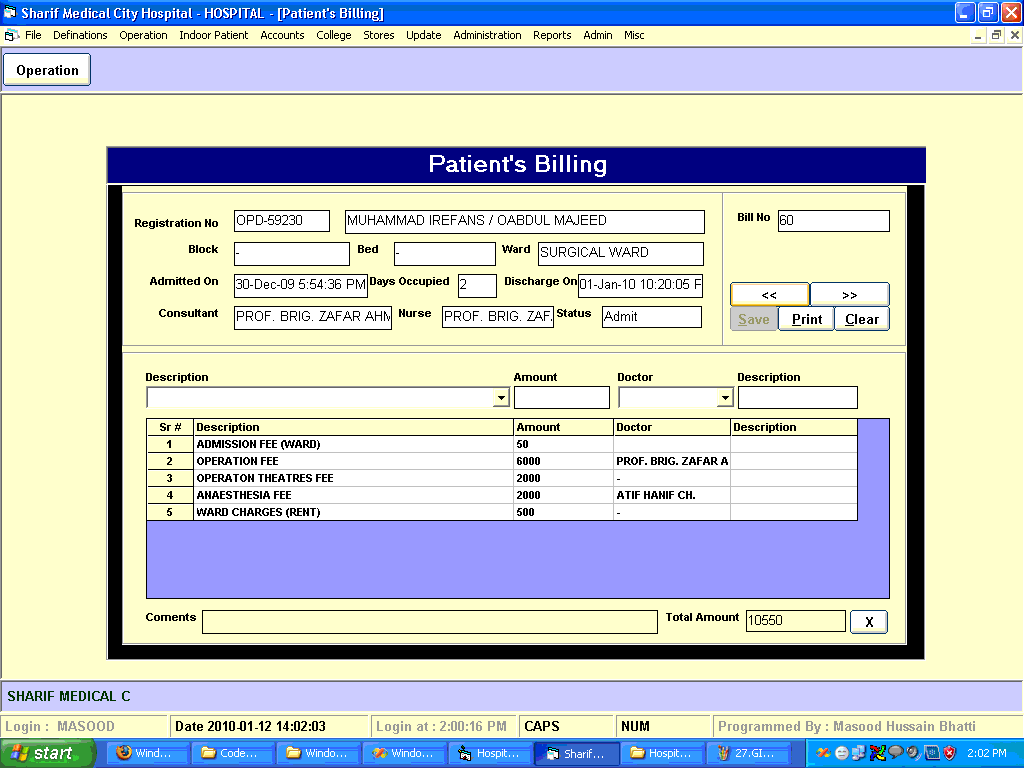
Task: Click the Status field showing Admit
Action: point(652,317)
